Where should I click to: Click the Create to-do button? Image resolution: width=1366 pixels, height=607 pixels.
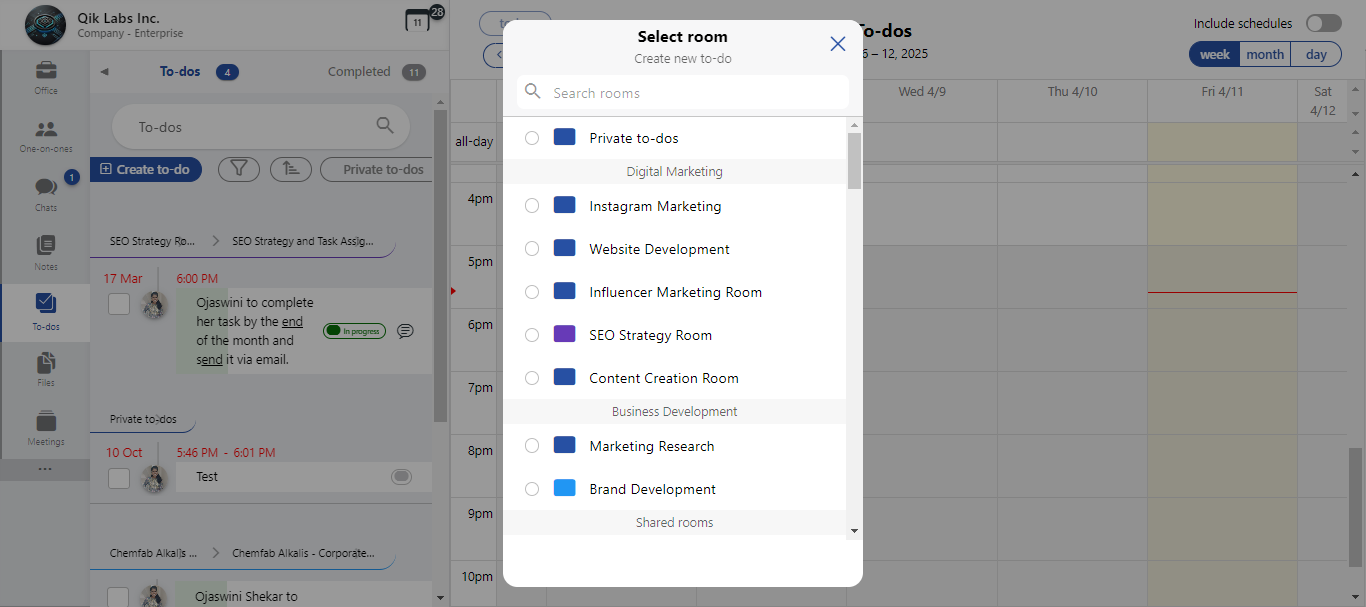pyautogui.click(x=146, y=169)
